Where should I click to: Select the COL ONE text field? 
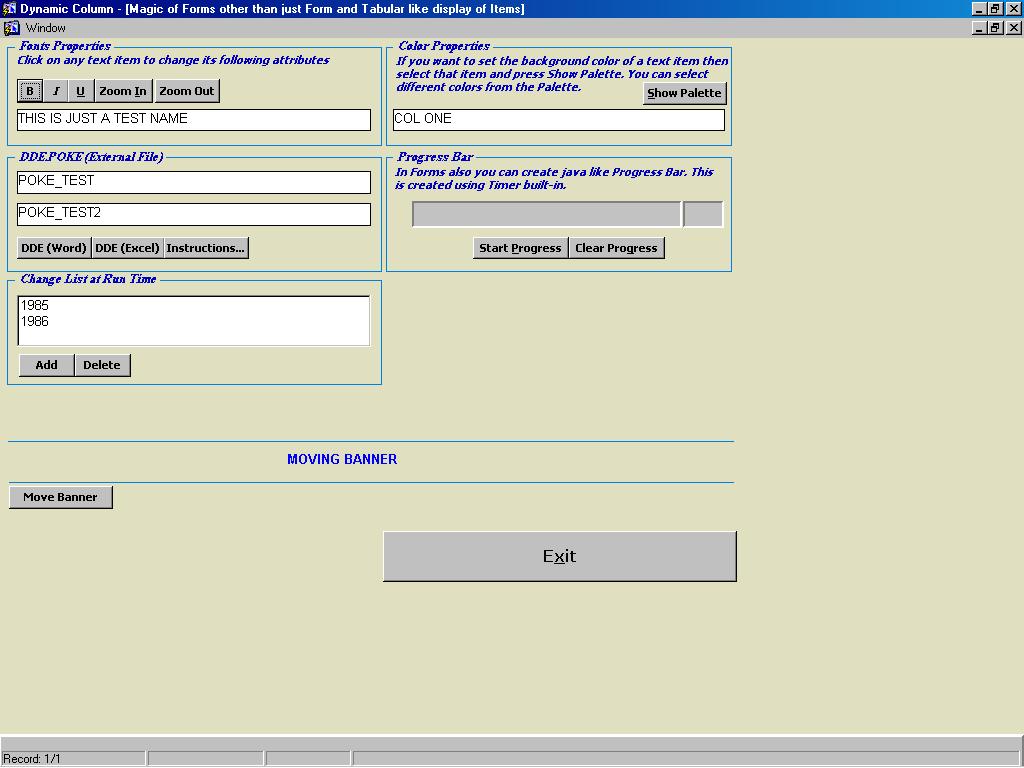pyautogui.click(x=558, y=119)
